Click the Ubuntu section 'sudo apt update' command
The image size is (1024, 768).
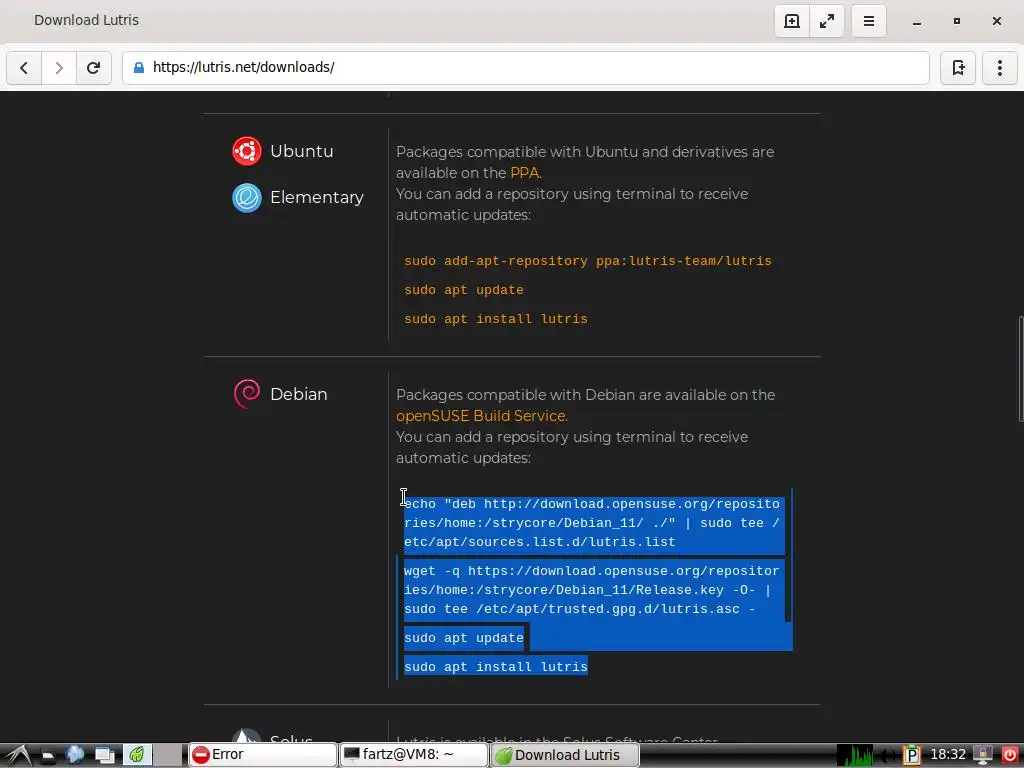tap(464, 290)
